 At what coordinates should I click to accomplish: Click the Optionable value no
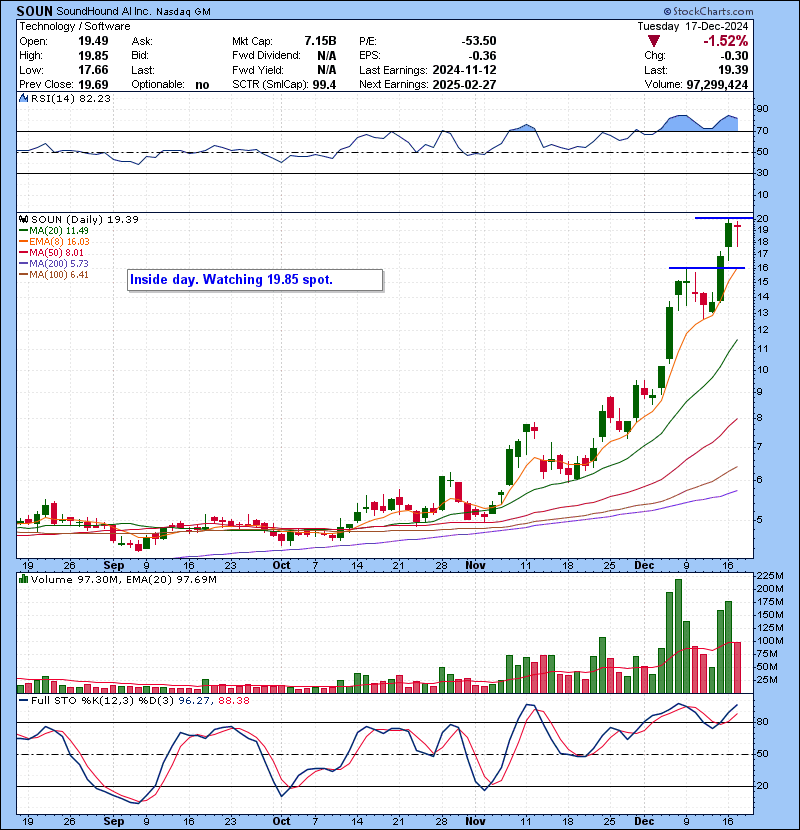(202, 85)
